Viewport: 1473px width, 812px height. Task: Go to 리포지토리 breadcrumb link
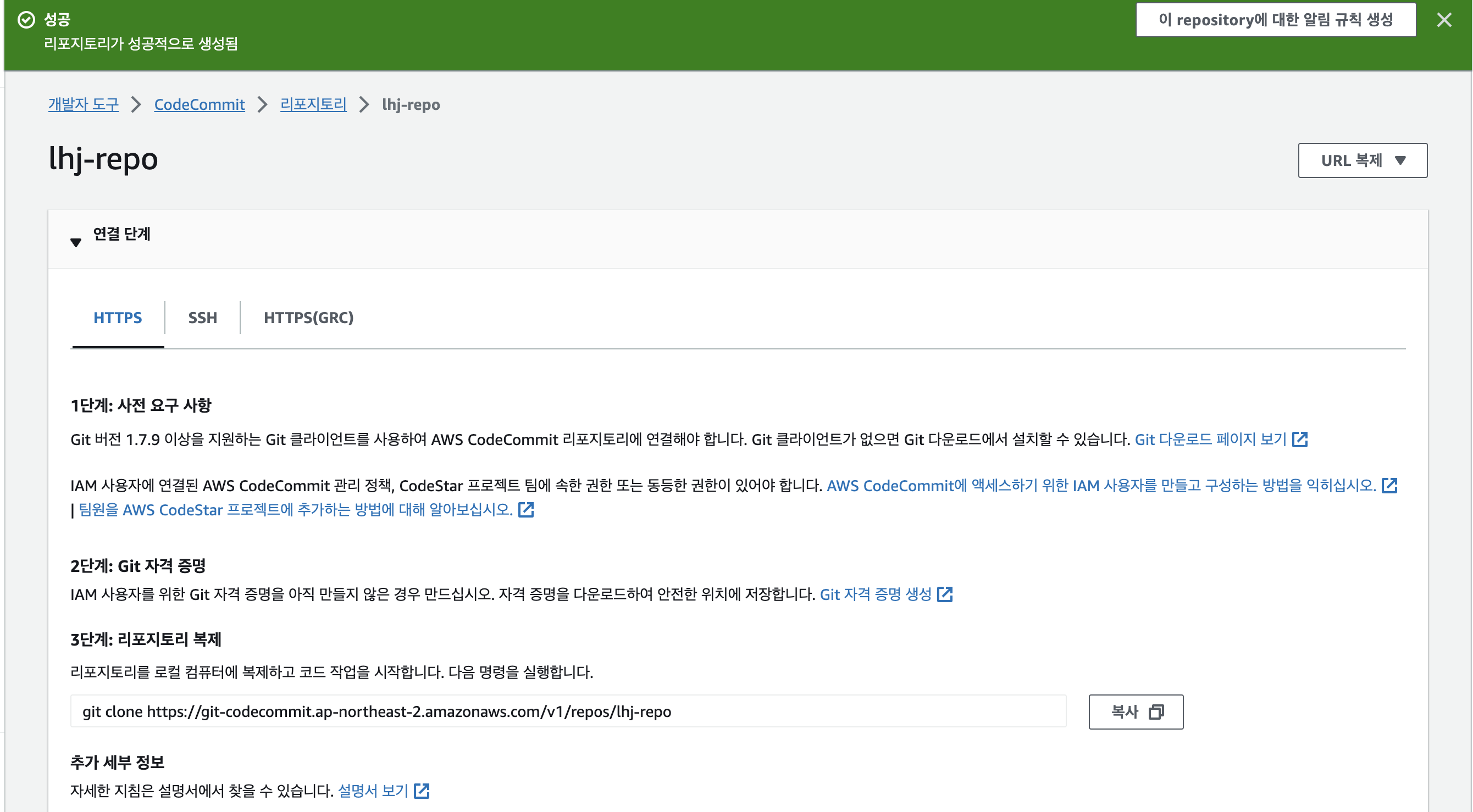coord(313,104)
